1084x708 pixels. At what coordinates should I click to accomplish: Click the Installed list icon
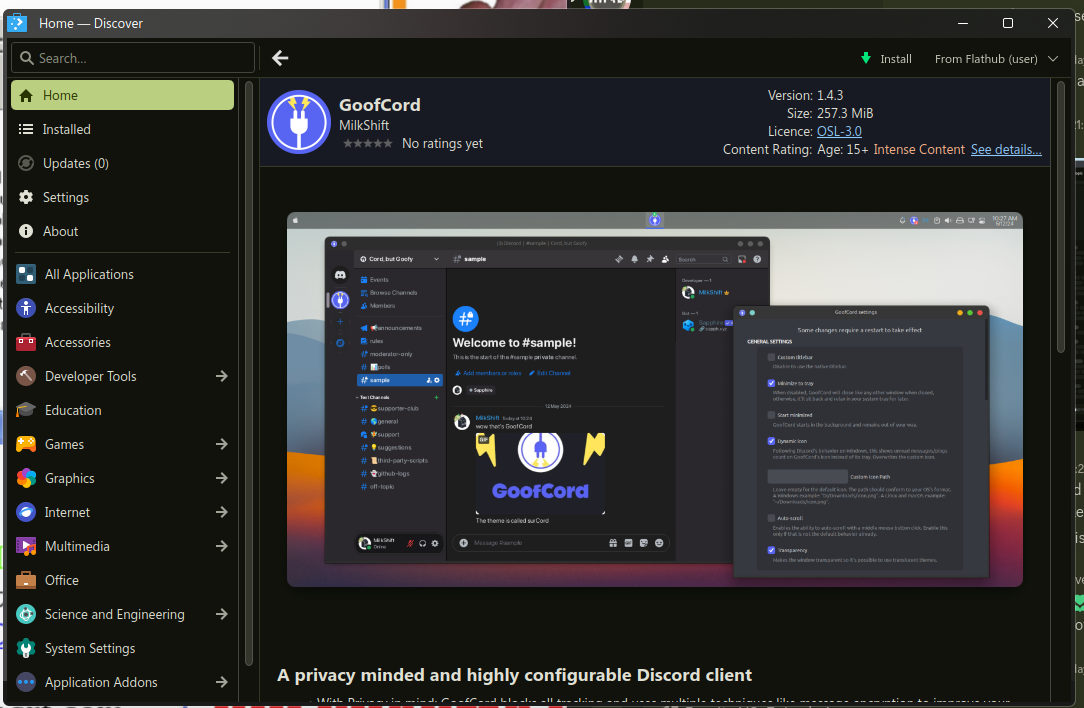[x=26, y=129]
